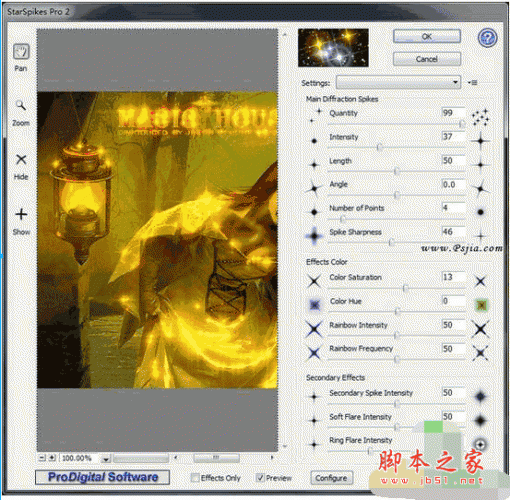Image resolution: width=510 pixels, height=500 pixels.
Task: Open help via question mark icon
Action: [x=487, y=38]
